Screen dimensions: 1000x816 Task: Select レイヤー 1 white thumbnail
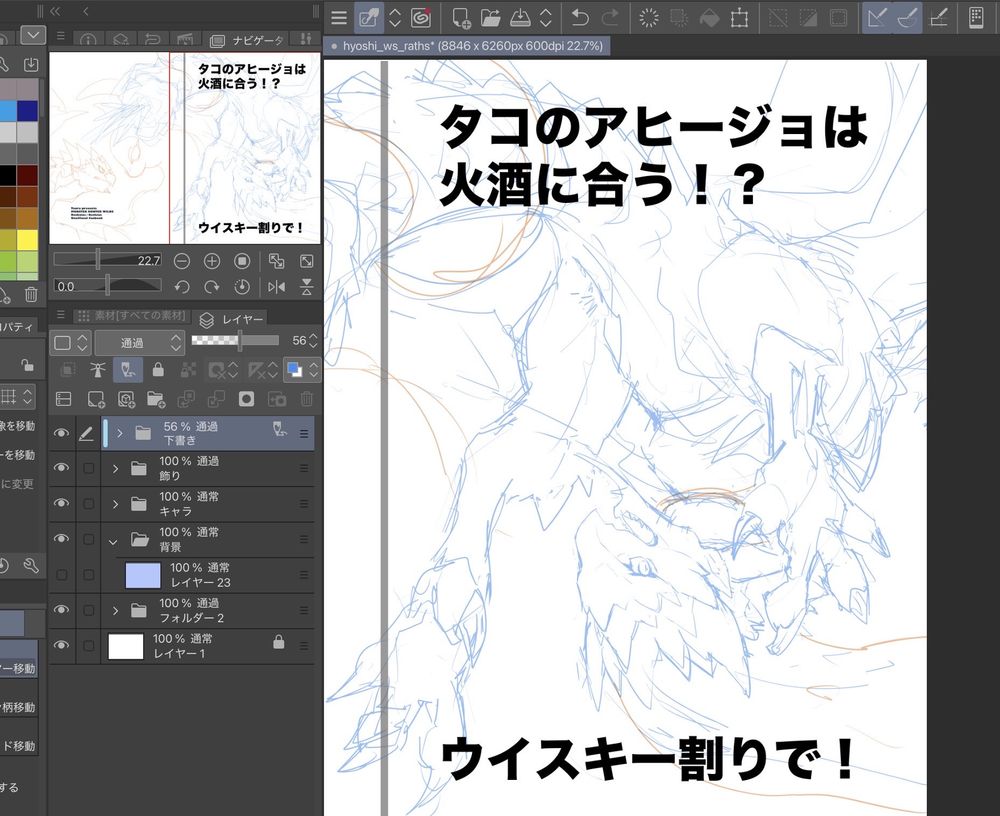[x=126, y=646]
